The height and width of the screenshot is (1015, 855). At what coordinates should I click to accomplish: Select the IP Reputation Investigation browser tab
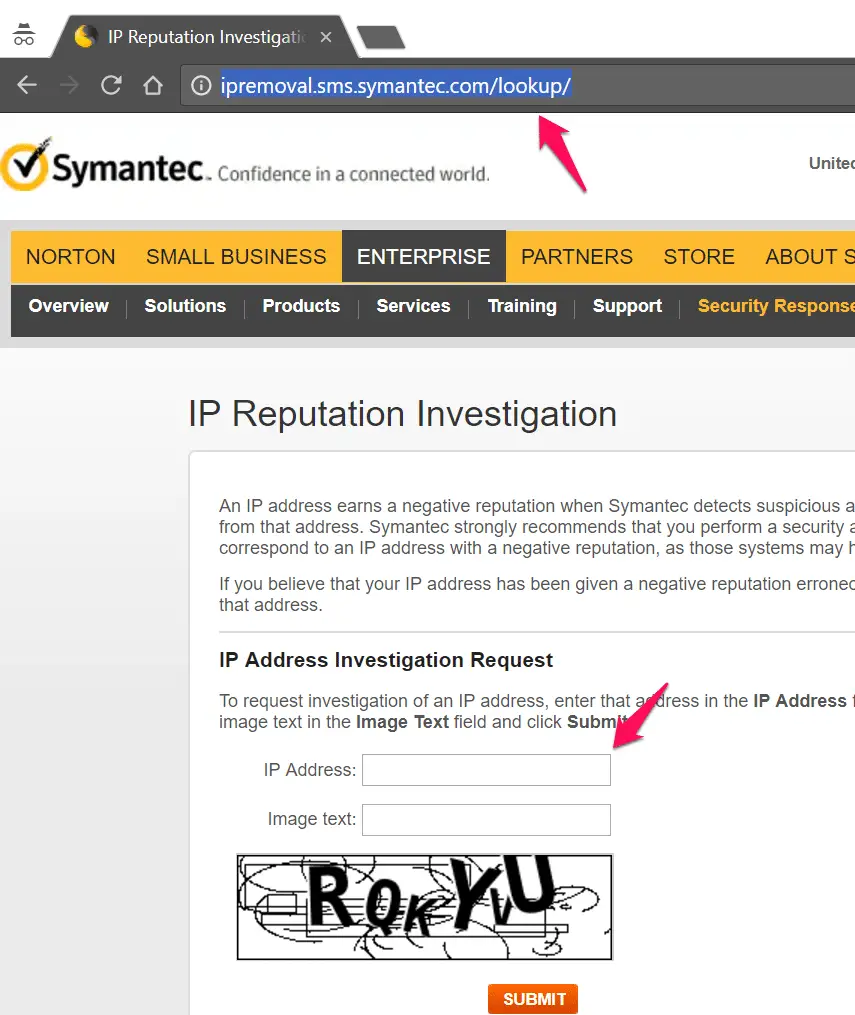click(205, 37)
